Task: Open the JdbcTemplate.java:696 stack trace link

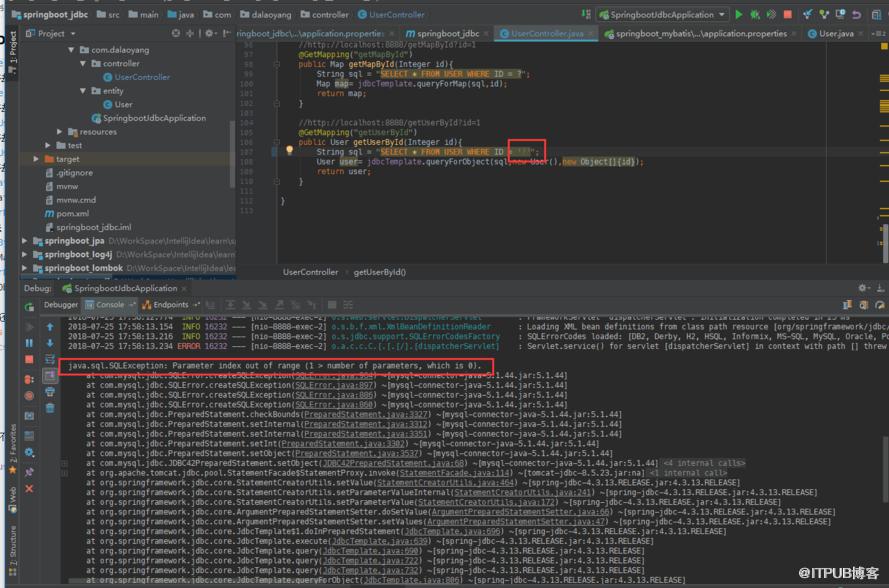Action: click(452, 532)
